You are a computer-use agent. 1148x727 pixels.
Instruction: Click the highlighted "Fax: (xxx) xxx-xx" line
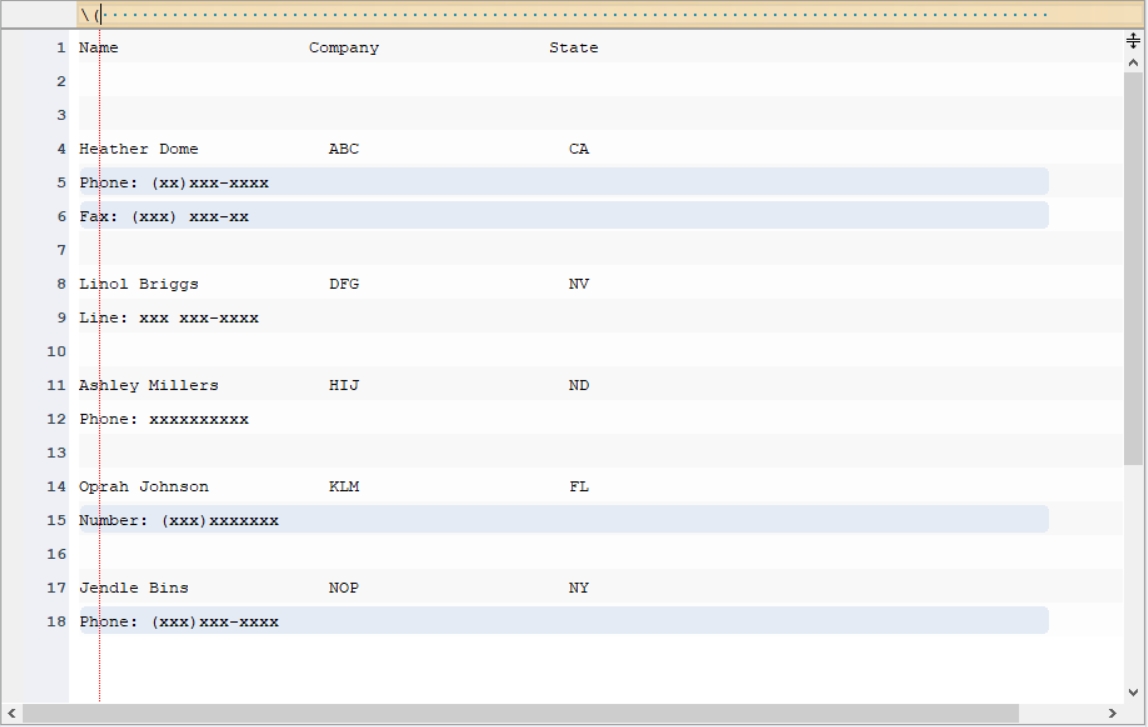pos(564,216)
